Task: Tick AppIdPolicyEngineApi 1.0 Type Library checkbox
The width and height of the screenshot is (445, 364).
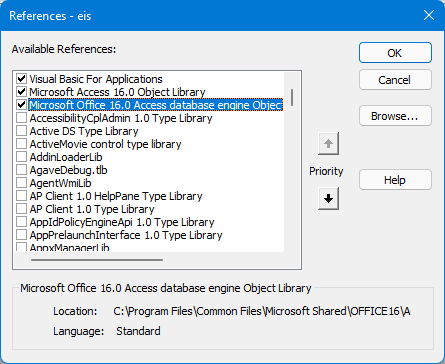Action: [22, 222]
